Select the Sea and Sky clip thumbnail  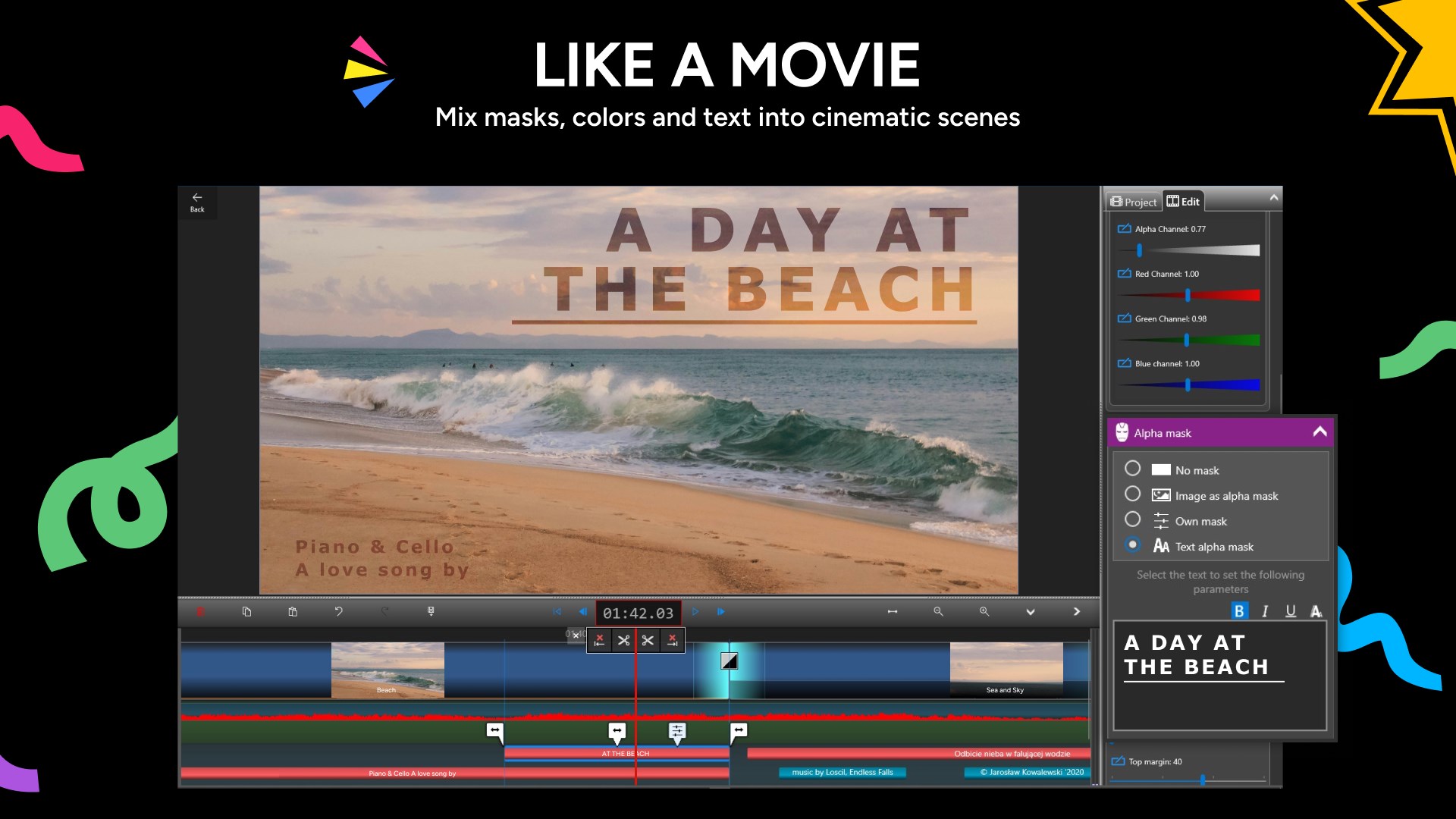pyautogui.click(x=1006, y=670)
